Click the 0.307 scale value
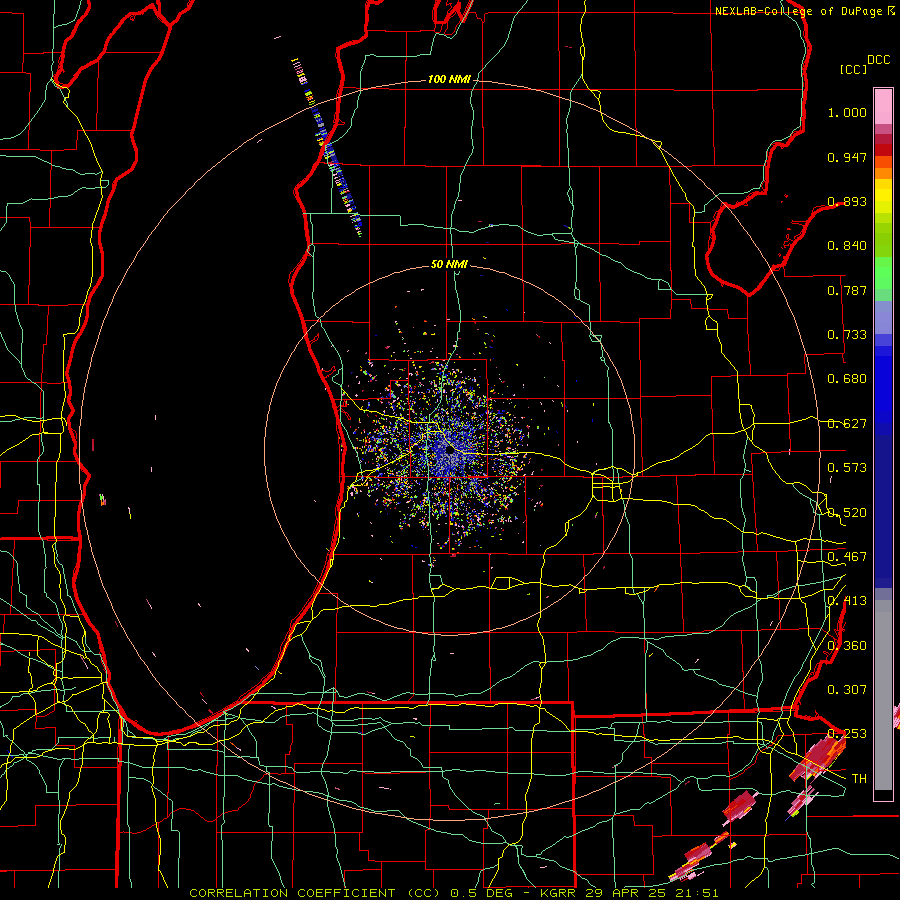 847,690
